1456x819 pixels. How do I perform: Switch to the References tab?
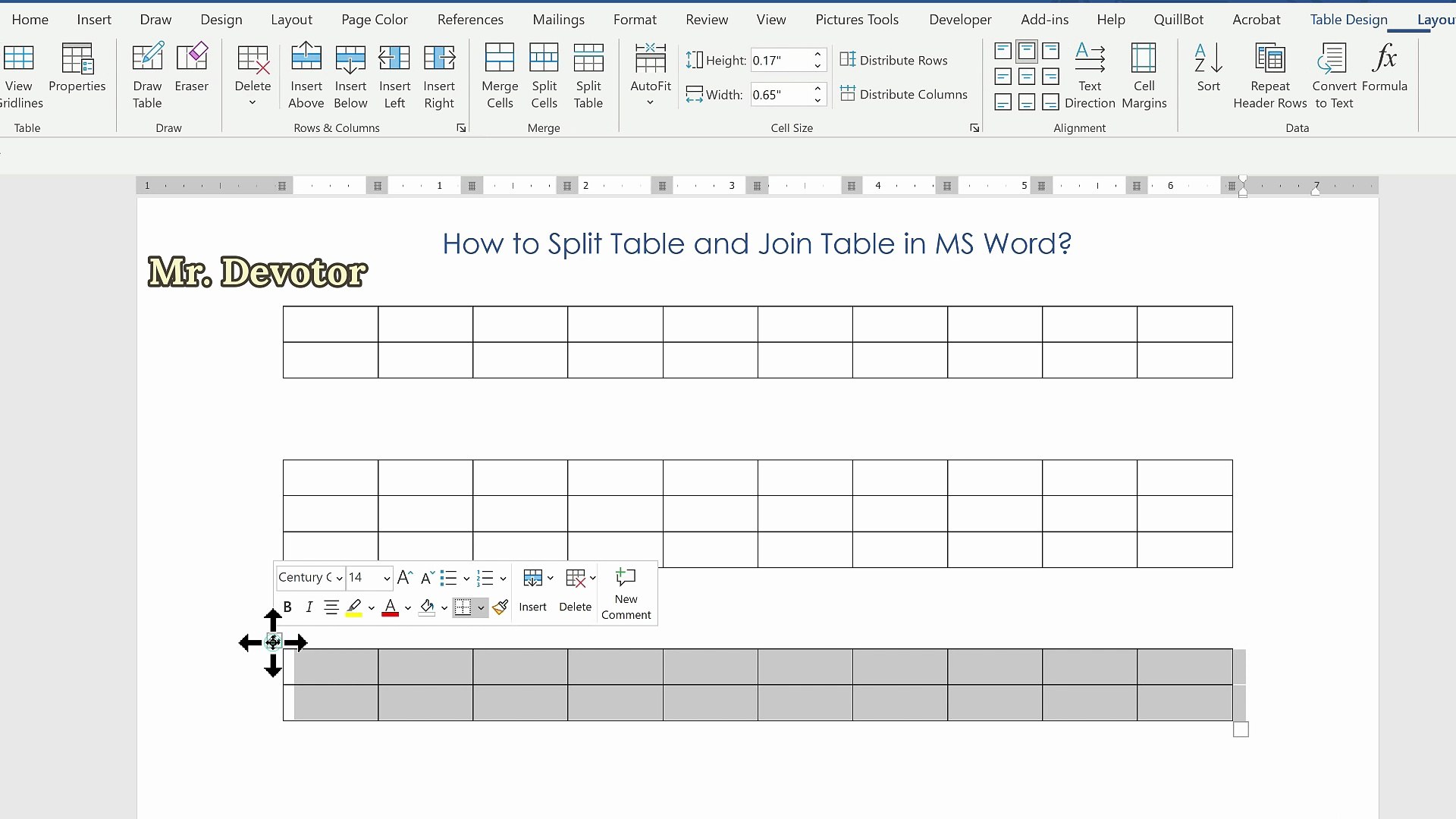coord(470,20)
